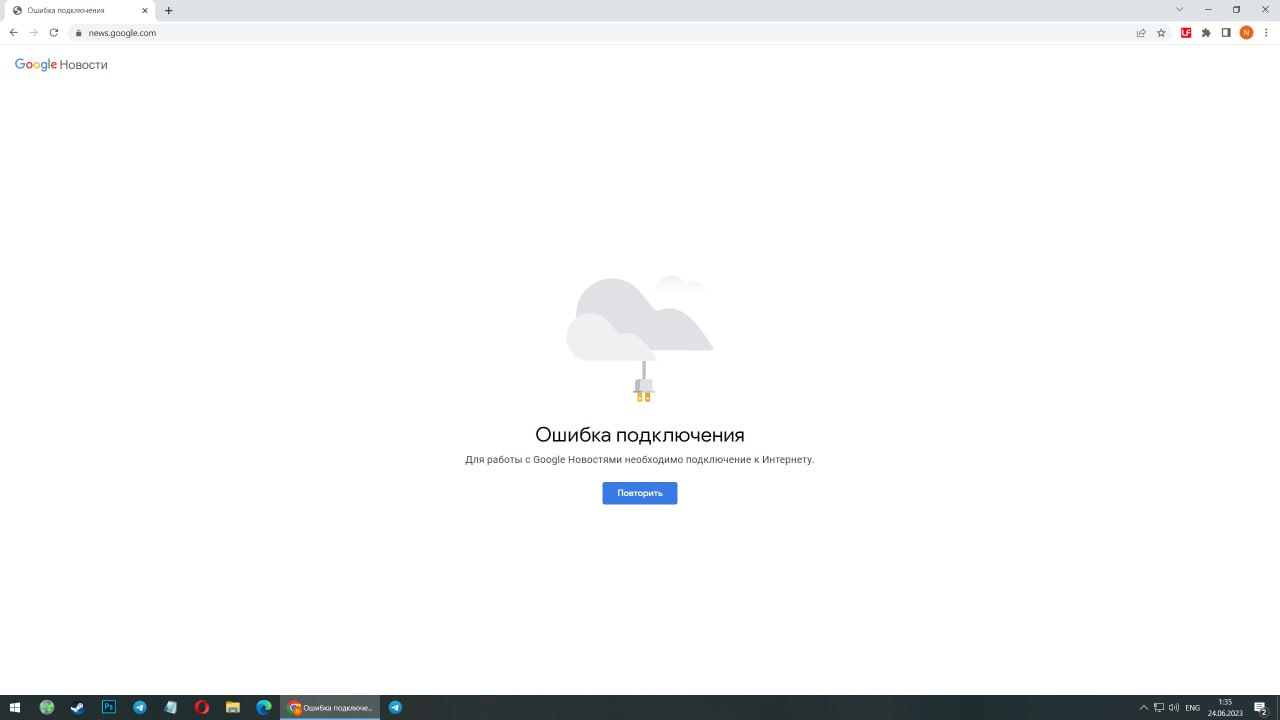Screen dimensions: 1280x720
Task: Click the Ошибка подключения heading text
Action: coord(640,435)
